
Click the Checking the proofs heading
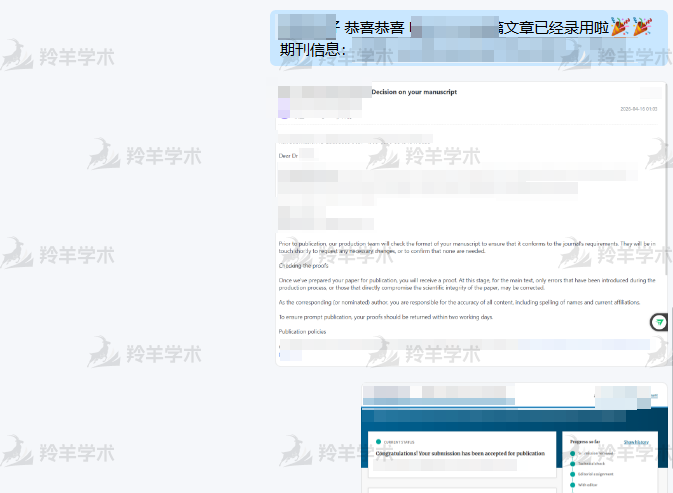coord(306,265)
